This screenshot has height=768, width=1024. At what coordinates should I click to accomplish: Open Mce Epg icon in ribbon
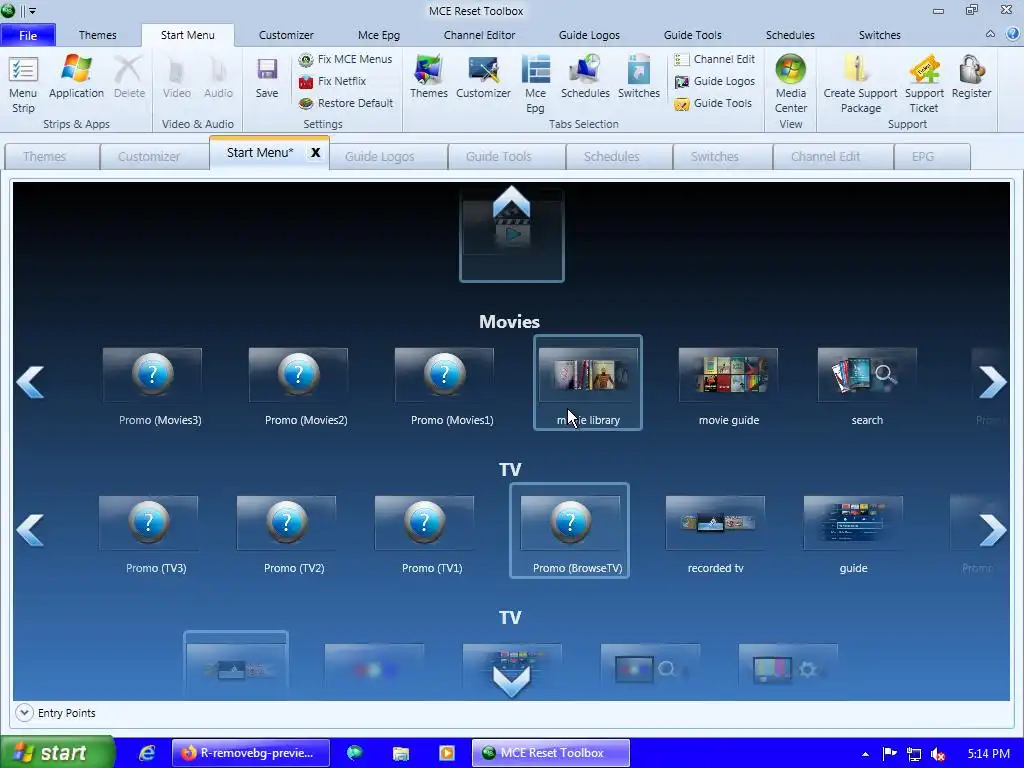pyautogui.click(x=535, y=84)
